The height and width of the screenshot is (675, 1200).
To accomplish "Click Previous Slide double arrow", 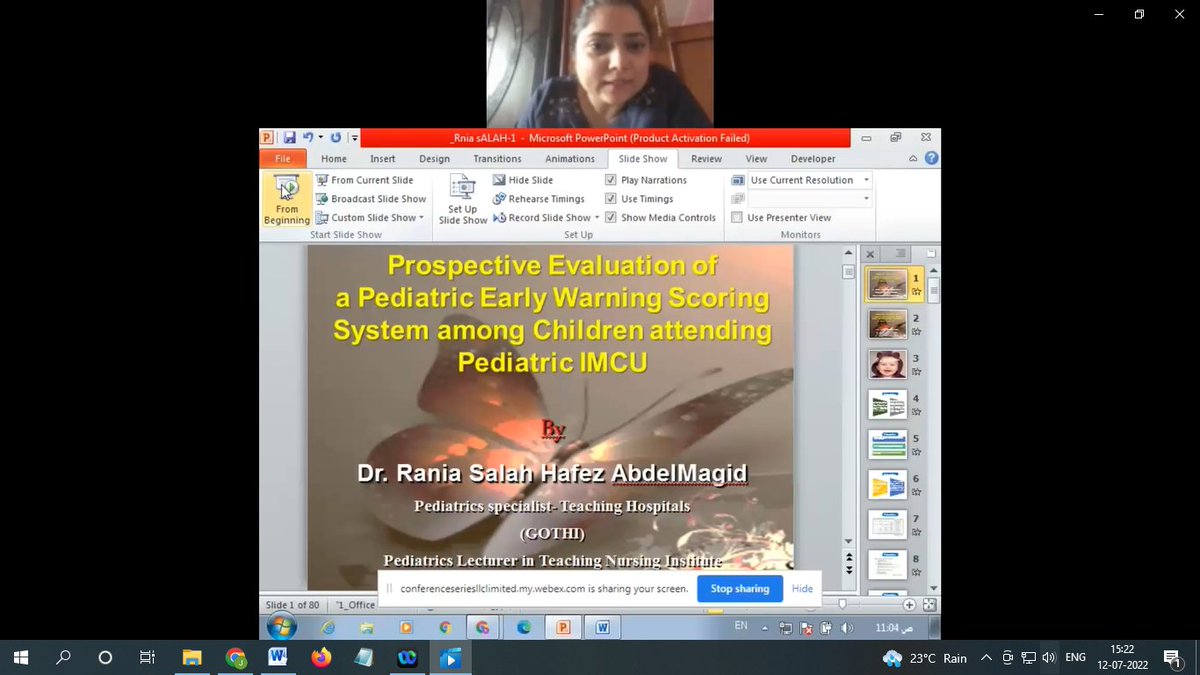I will pyautogui.click(x=850, y=556).
